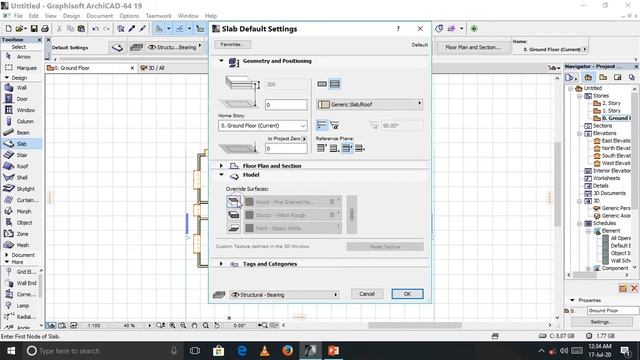
Task: Collapse the Design section in Toolbox
Action: click(7, 78)
